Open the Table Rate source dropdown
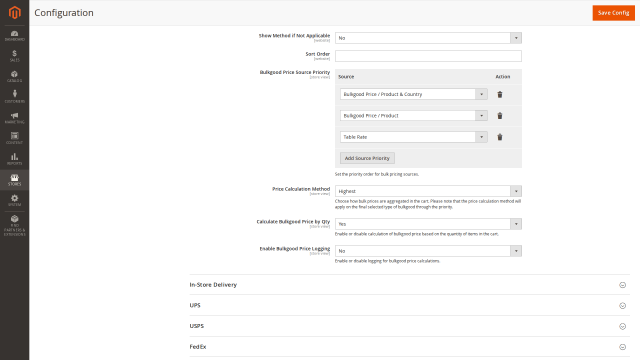640x360 pixels. tap(413, 137)
